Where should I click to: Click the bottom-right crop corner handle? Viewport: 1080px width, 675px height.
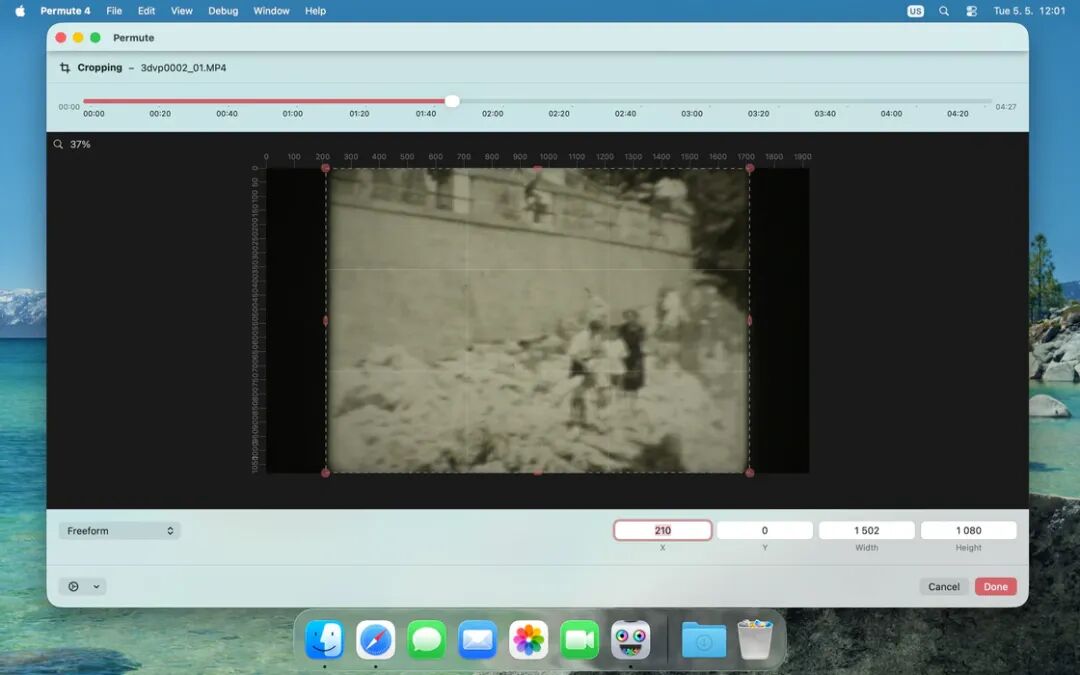(x=749, y=472)
